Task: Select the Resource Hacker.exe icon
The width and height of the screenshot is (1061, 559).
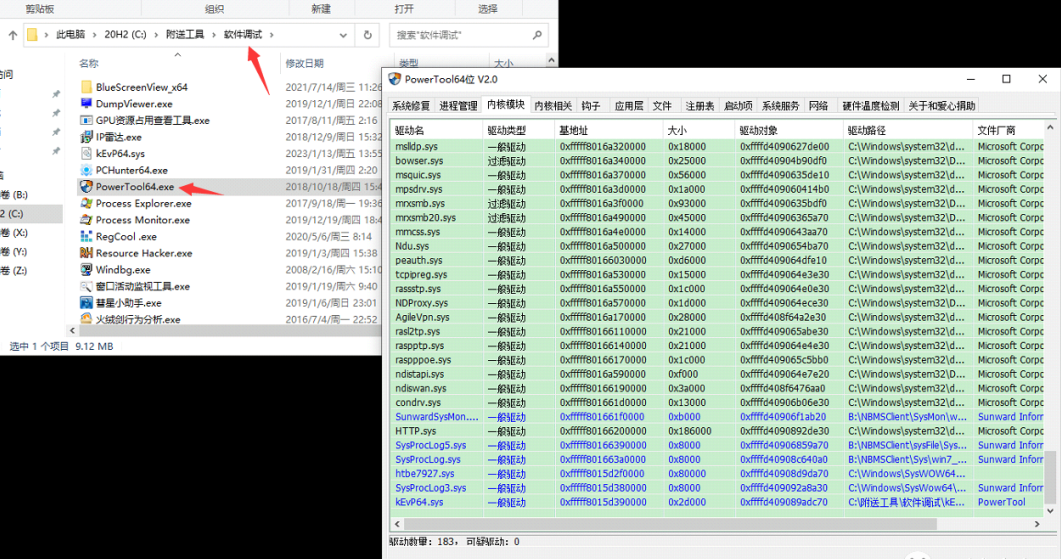Action: click(87, 254)
